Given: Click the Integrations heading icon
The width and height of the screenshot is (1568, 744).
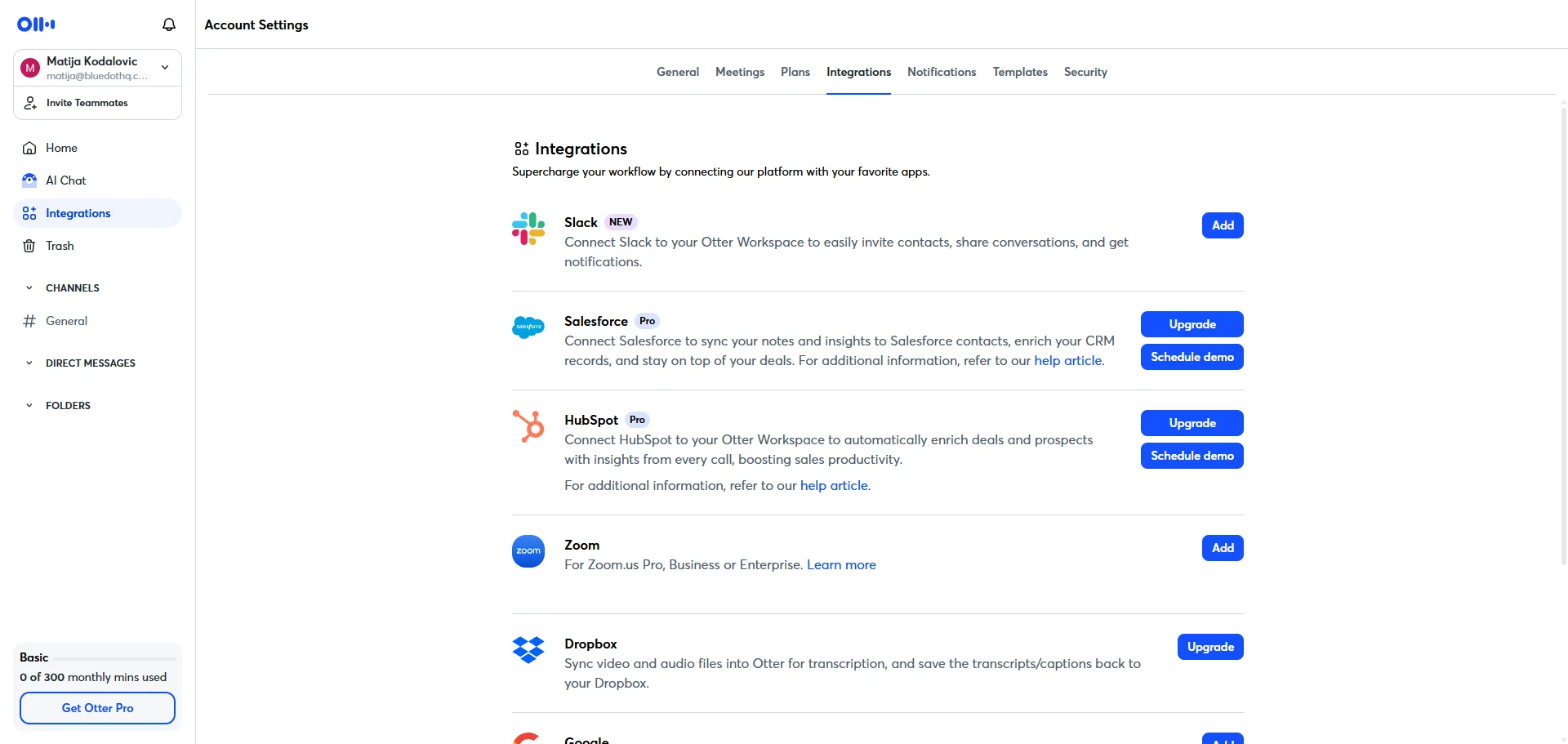Looking at the screenshot, I should pyautogui.click(x=521, y=149).
